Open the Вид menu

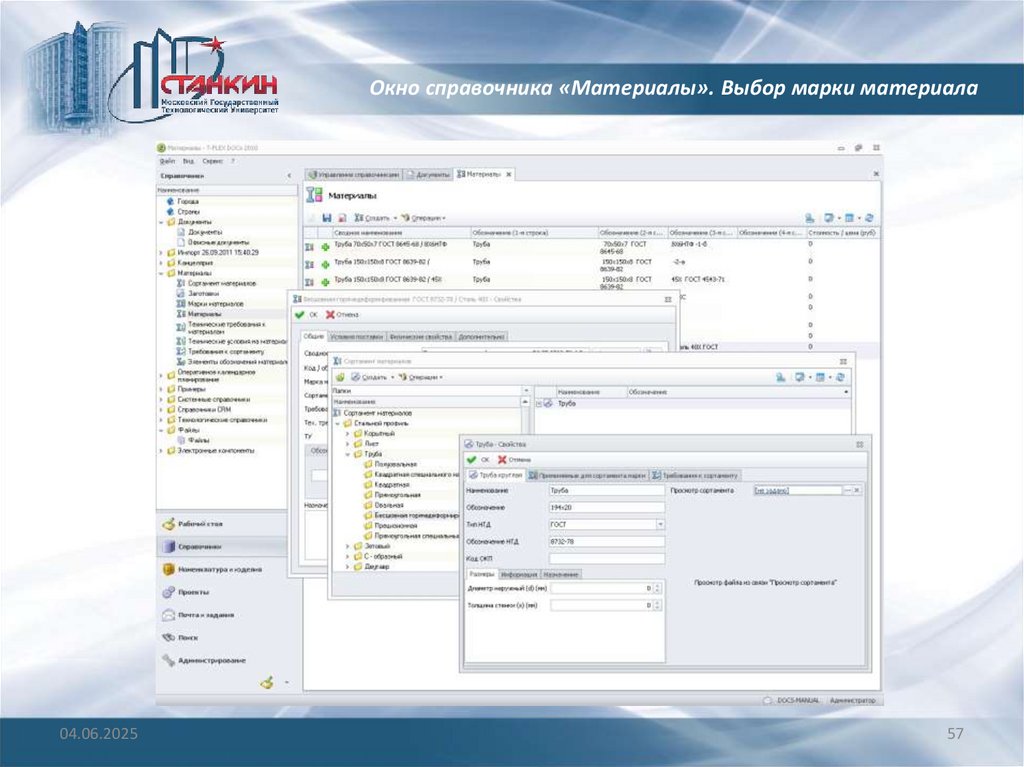tap(188, 161)
